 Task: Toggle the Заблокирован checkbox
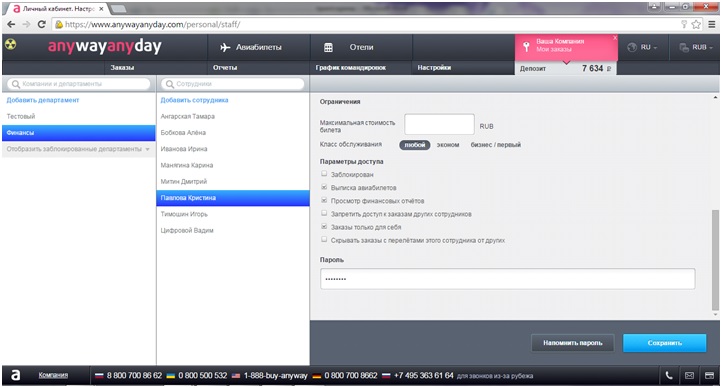click(x=324, y=174)
